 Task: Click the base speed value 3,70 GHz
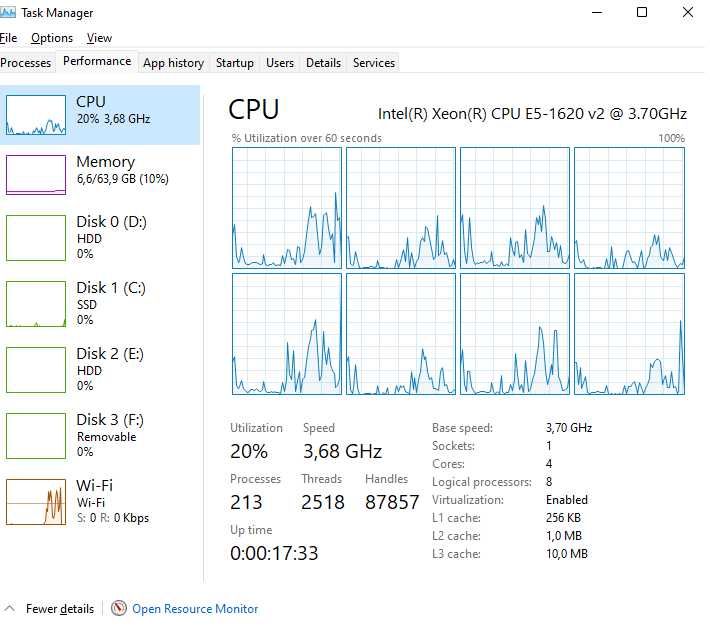[x=569, y=428]
